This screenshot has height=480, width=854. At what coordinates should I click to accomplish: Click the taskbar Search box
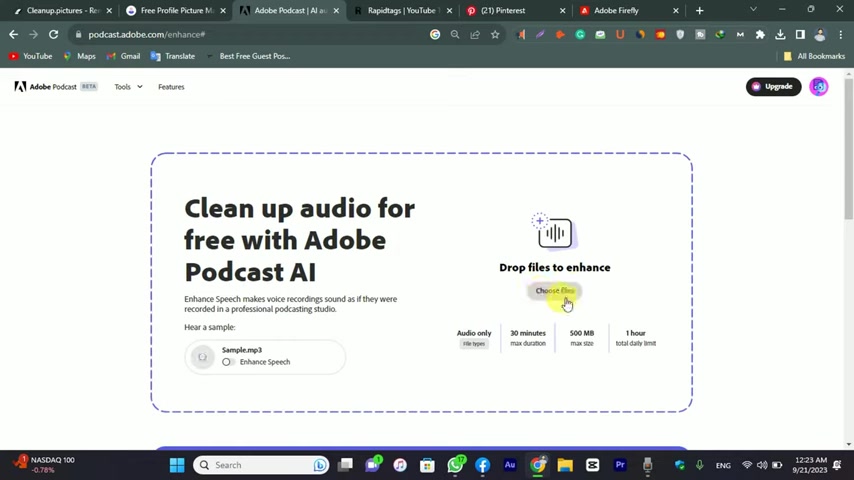[x=261, y=465]
